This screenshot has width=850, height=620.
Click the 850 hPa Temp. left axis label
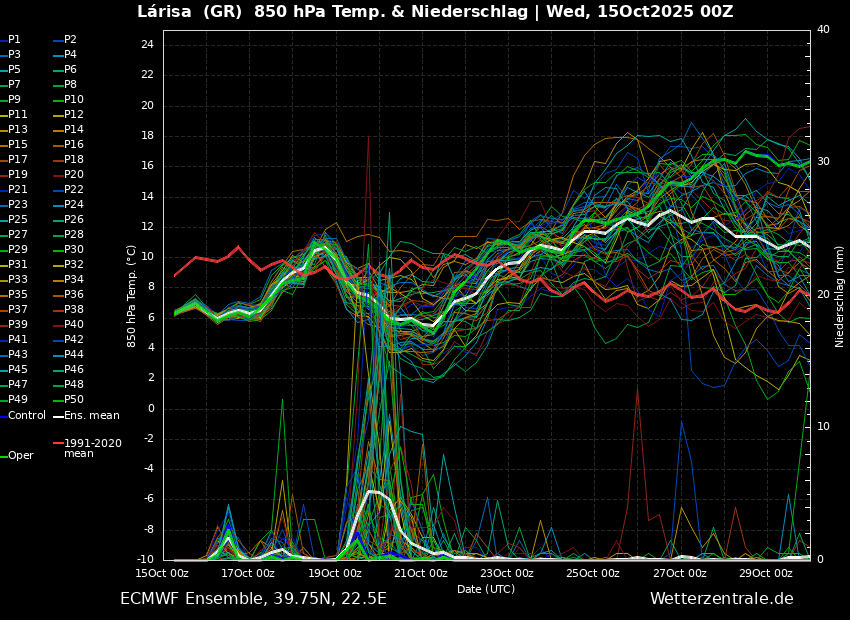coord(132,296)
